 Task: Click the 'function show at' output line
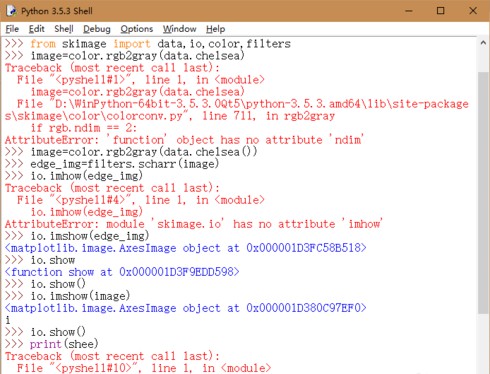click(x=122, y=272)
